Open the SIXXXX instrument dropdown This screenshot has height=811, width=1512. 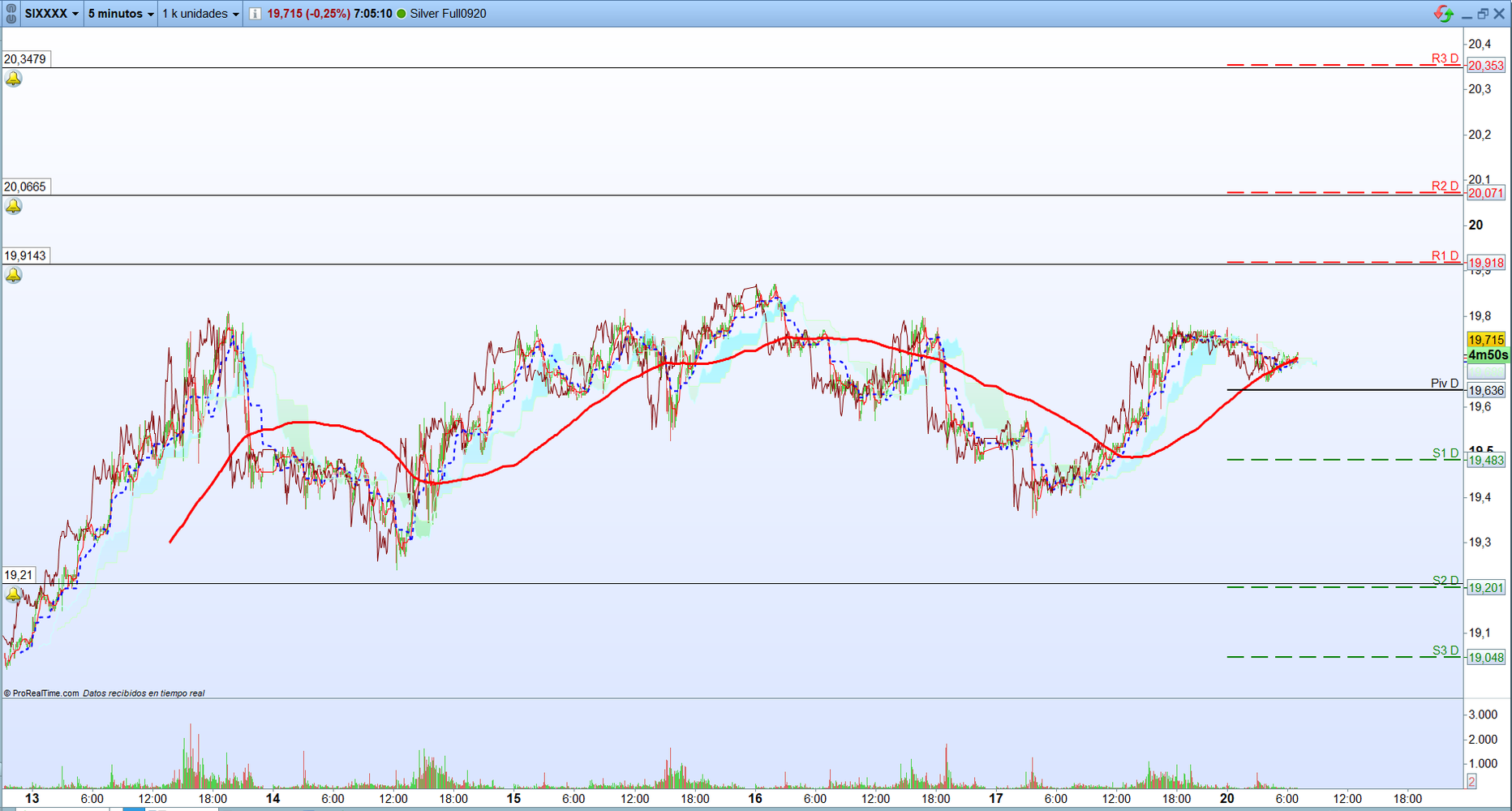pyautogui.click(x=51, y=14)
